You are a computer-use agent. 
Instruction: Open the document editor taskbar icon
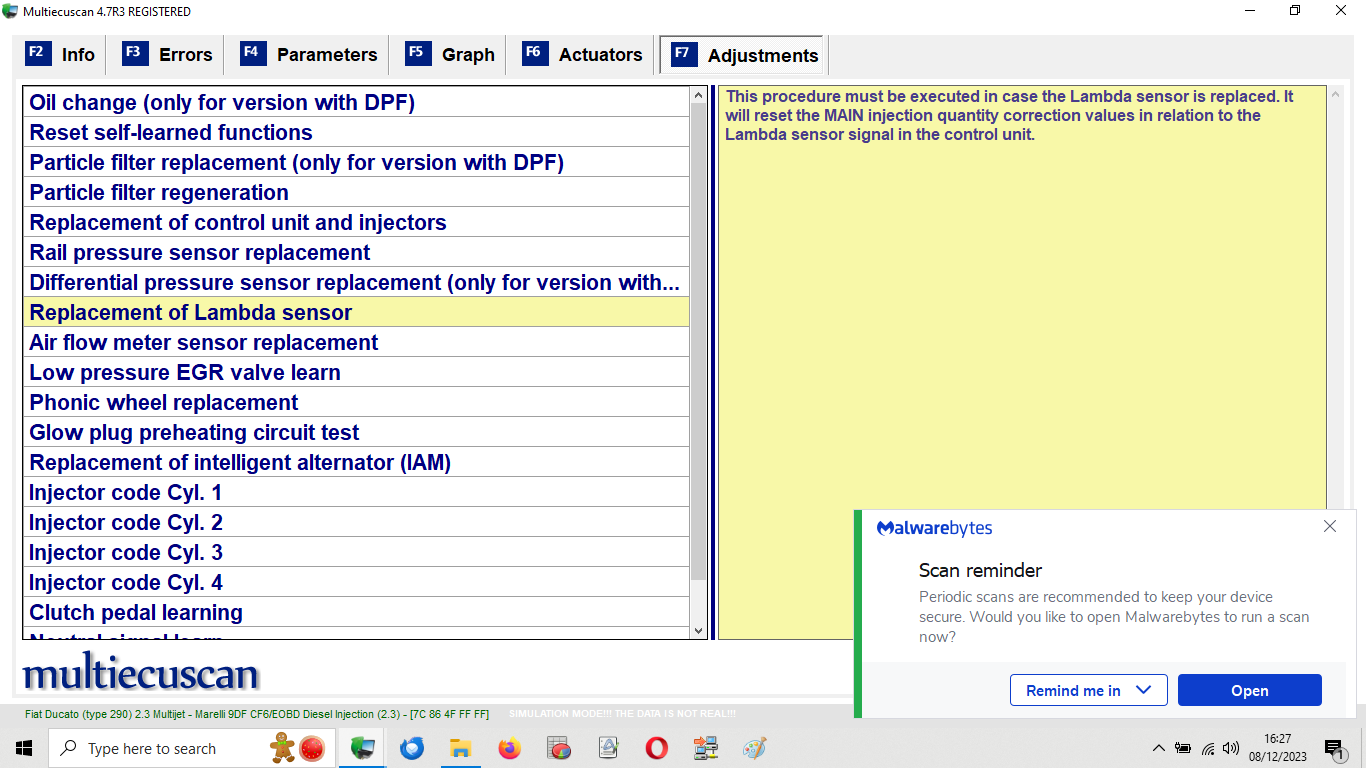tap(607, 748)
